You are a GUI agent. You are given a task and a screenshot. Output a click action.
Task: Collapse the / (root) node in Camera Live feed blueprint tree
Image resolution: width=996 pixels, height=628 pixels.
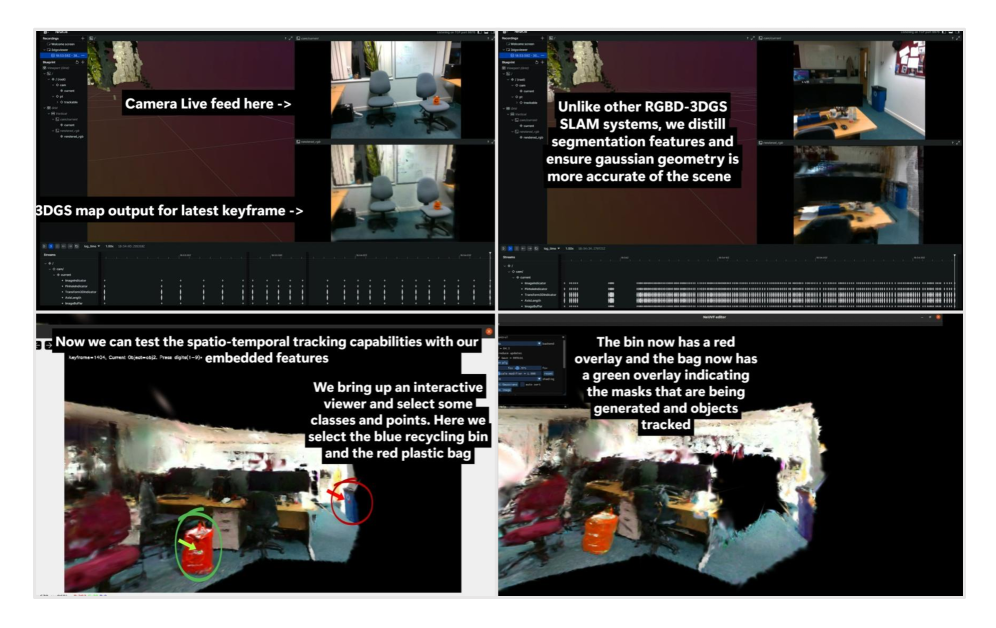coord(49,79)
